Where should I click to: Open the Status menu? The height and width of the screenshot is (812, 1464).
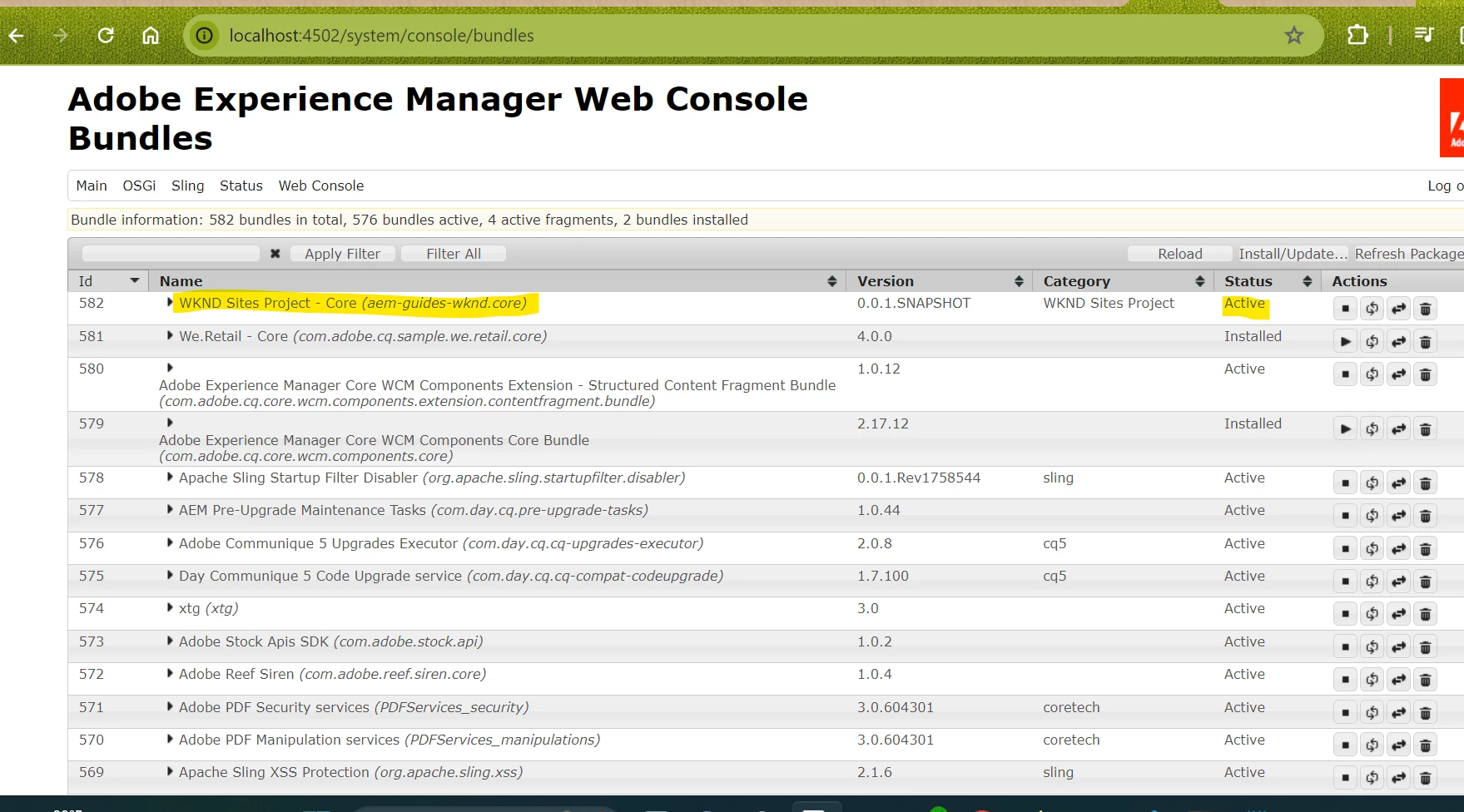coord(241,186)
